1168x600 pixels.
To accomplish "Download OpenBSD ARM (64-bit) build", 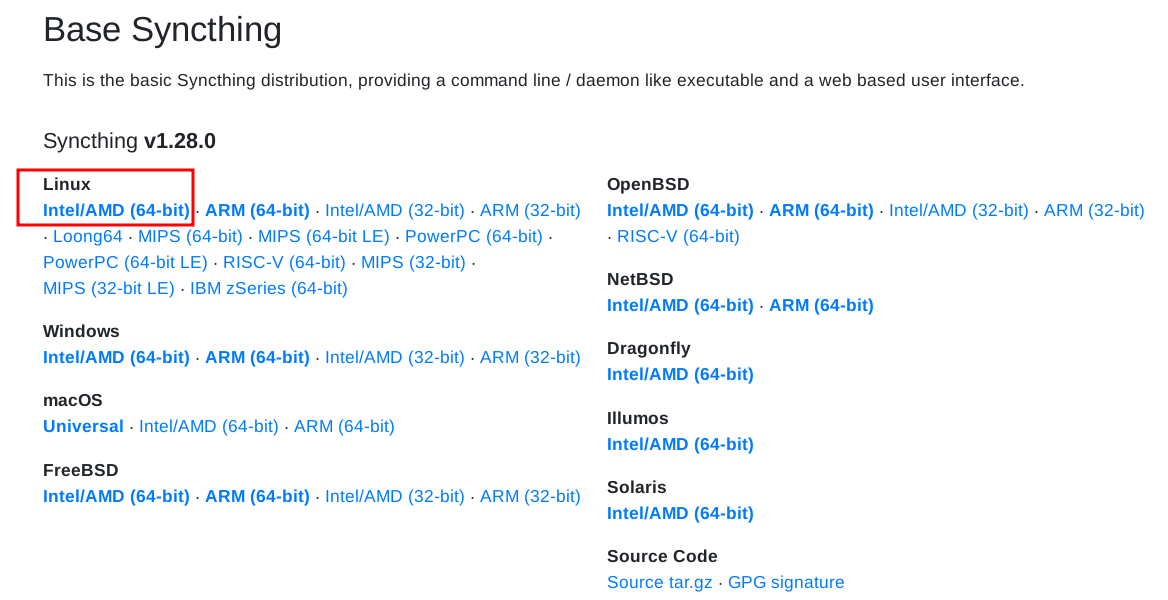I will click(x=821, y=210).
